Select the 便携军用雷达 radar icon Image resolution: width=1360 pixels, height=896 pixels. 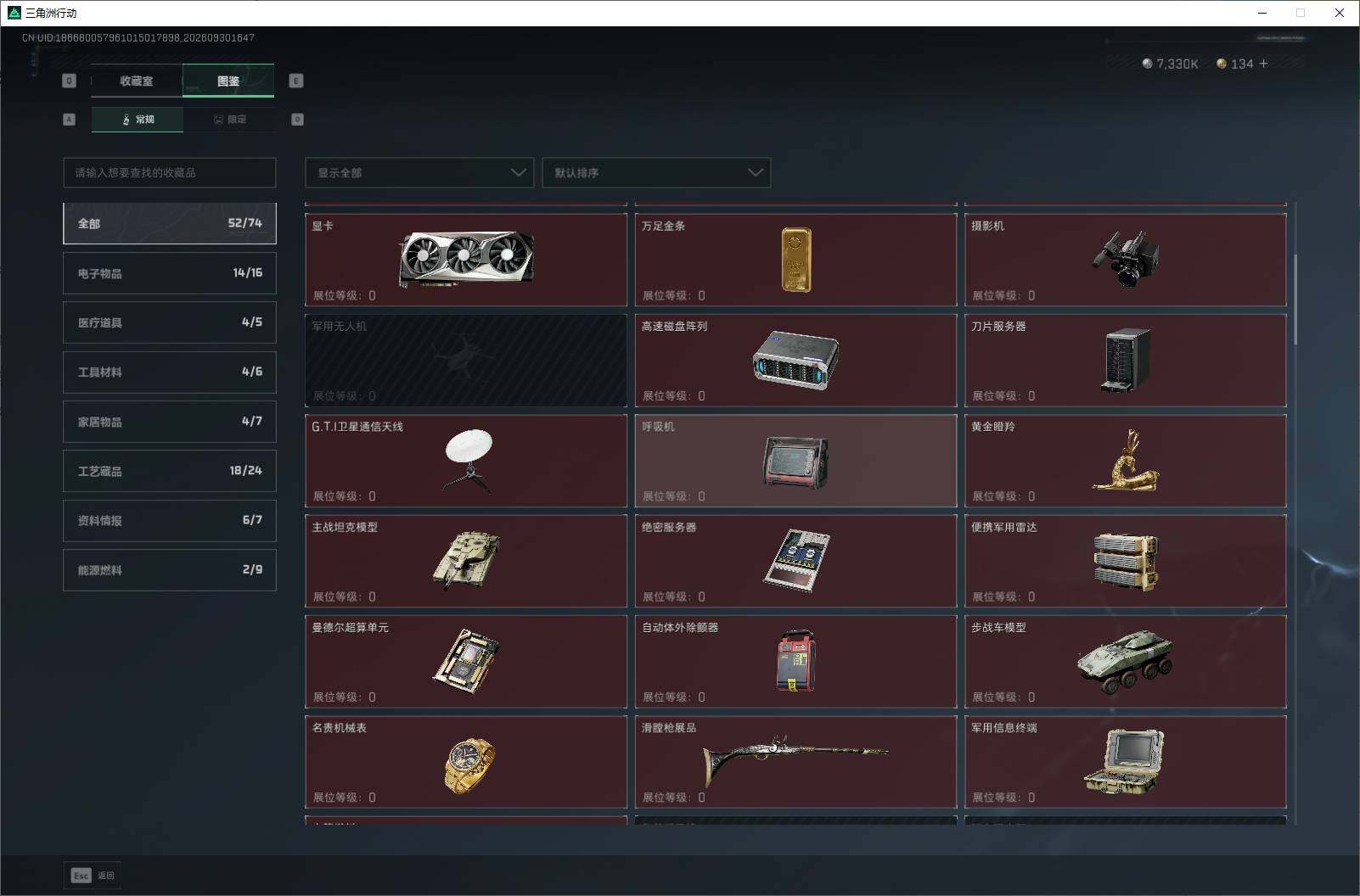[x=1126, y=561]
